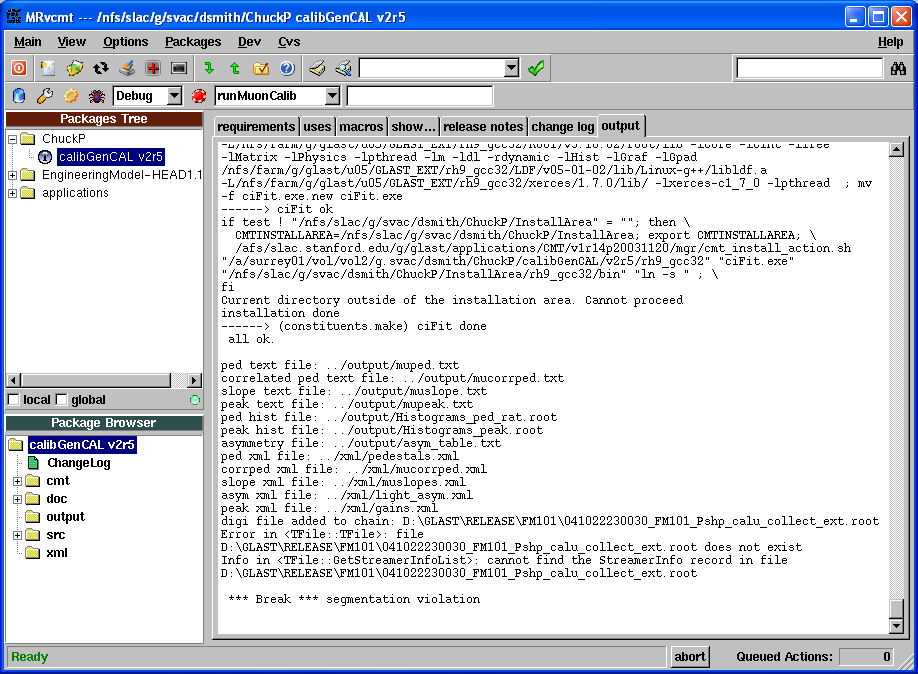Click the output pane scroll down arrow
This screenshot has width=918, height=674.
click(896, 626)
